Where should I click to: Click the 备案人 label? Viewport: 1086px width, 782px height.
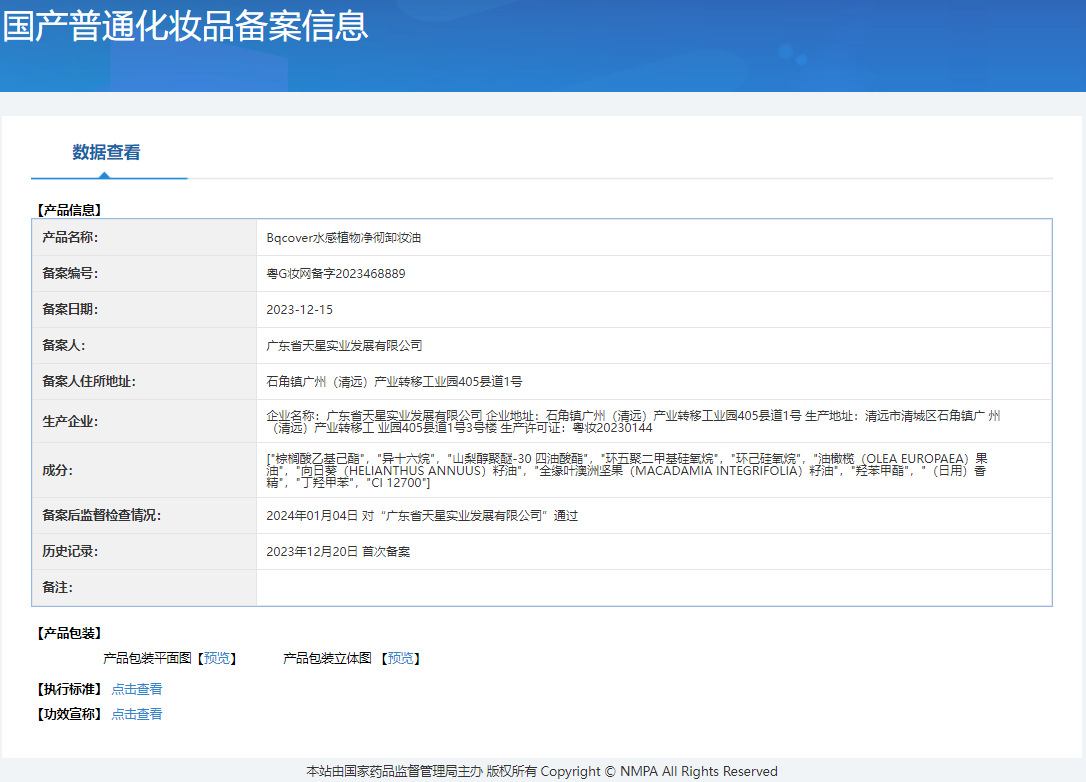click(x=64, y=346)
